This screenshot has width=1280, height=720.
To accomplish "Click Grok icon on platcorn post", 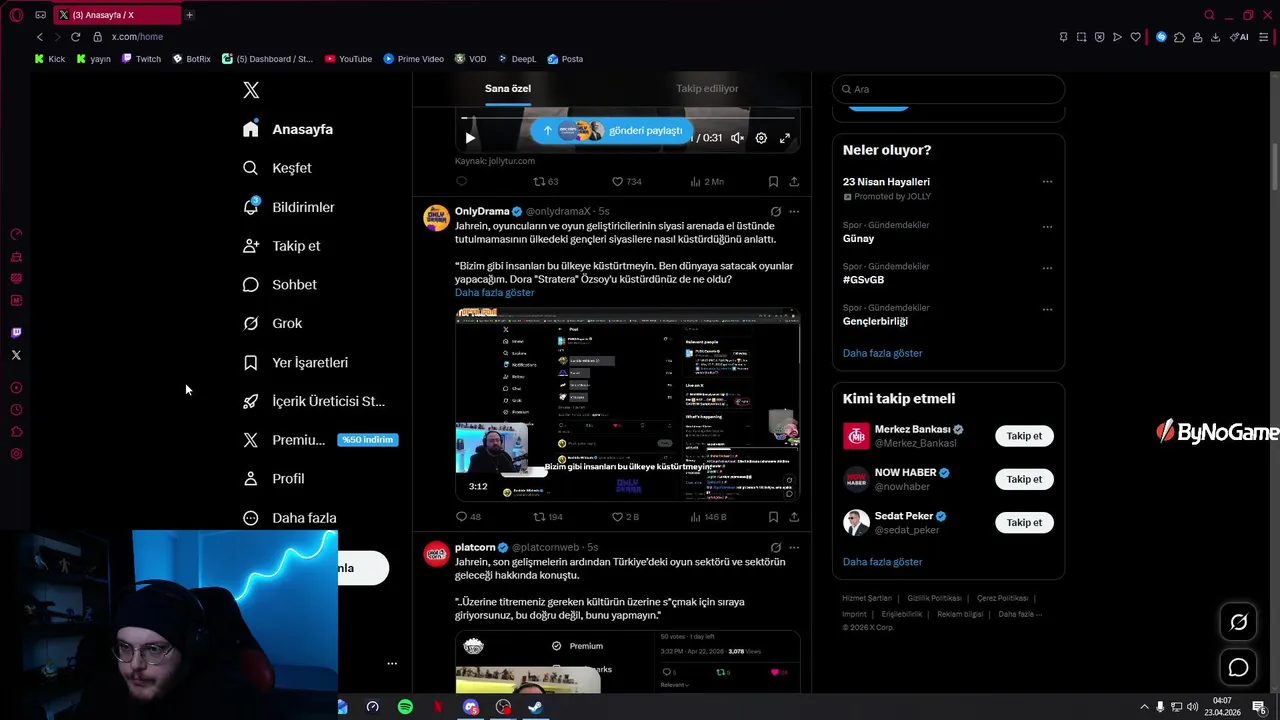I will tap(776, 548).
